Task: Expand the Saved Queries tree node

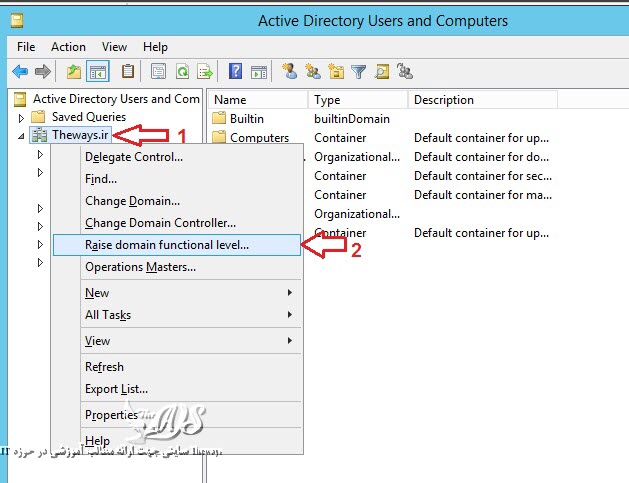Action: (x=21, y=117)
